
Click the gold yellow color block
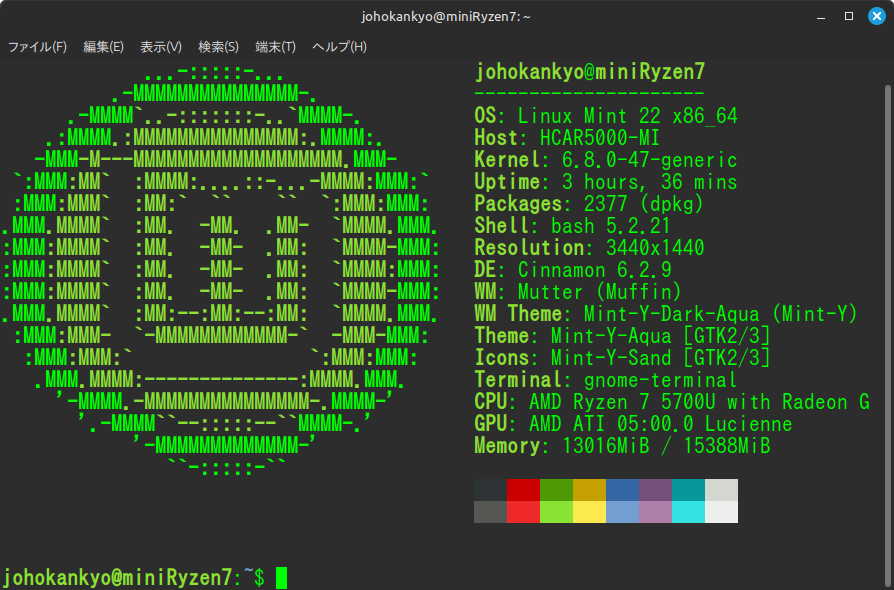589,490
